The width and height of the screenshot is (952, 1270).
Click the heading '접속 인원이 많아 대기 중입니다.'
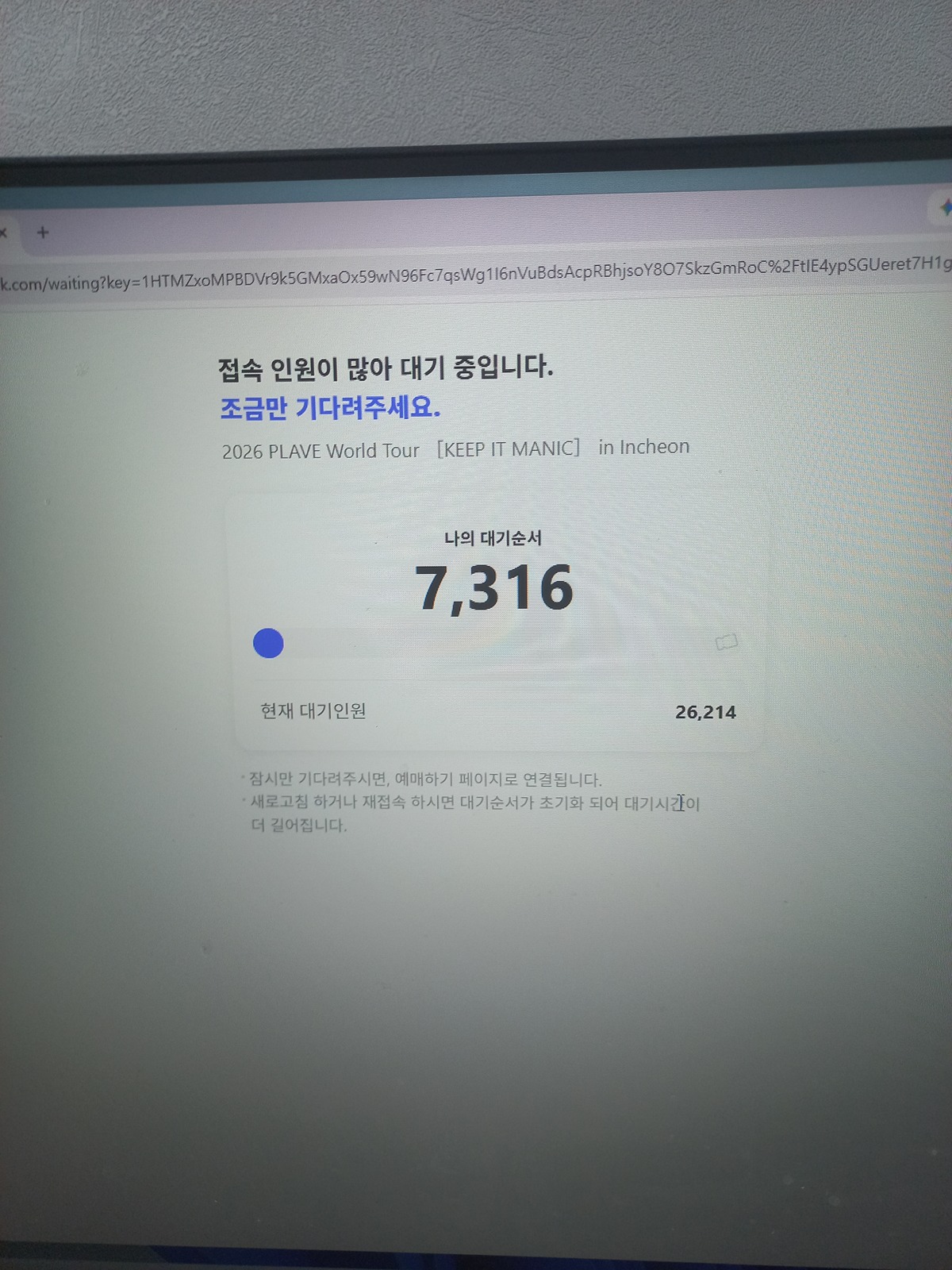pos(386,368)
